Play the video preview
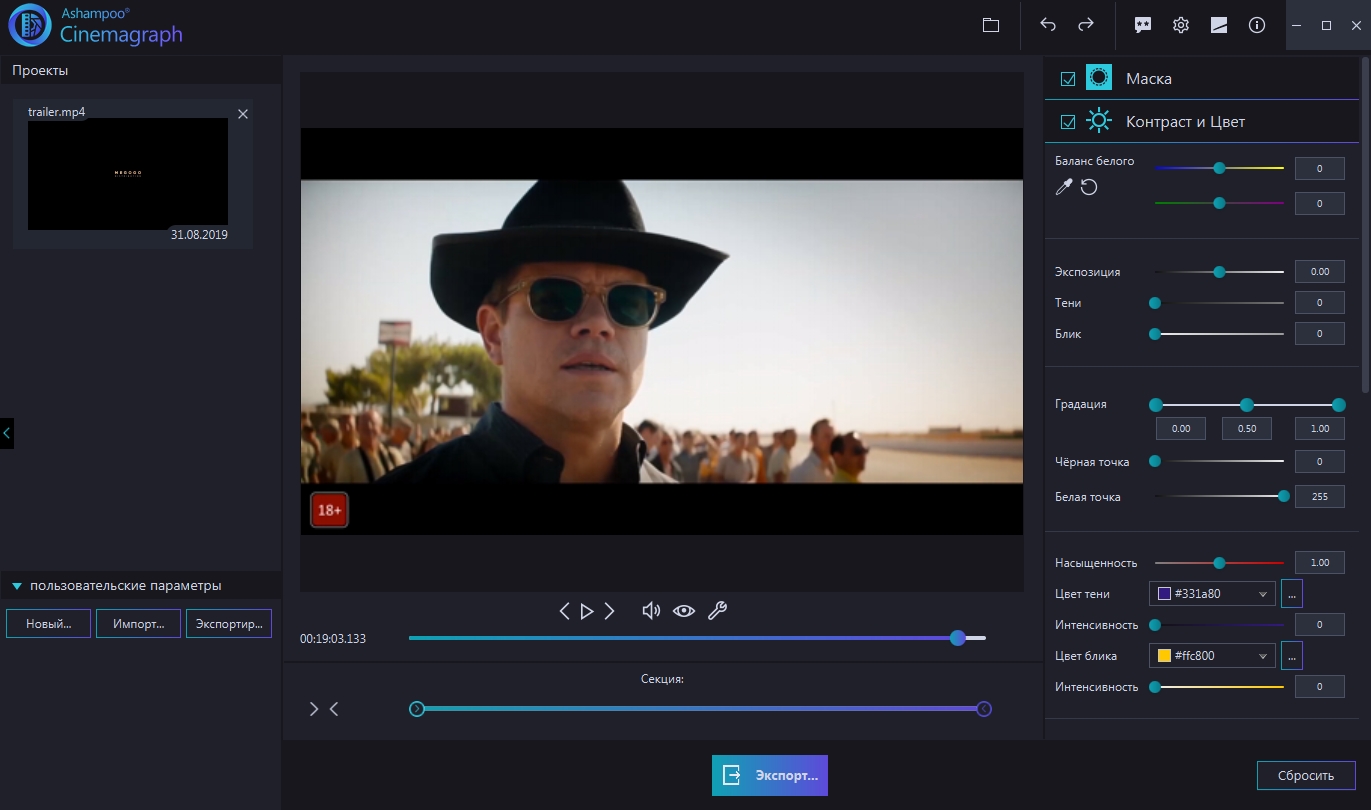The height and width of the screenshot is (810, 1371). pos(587,611)
